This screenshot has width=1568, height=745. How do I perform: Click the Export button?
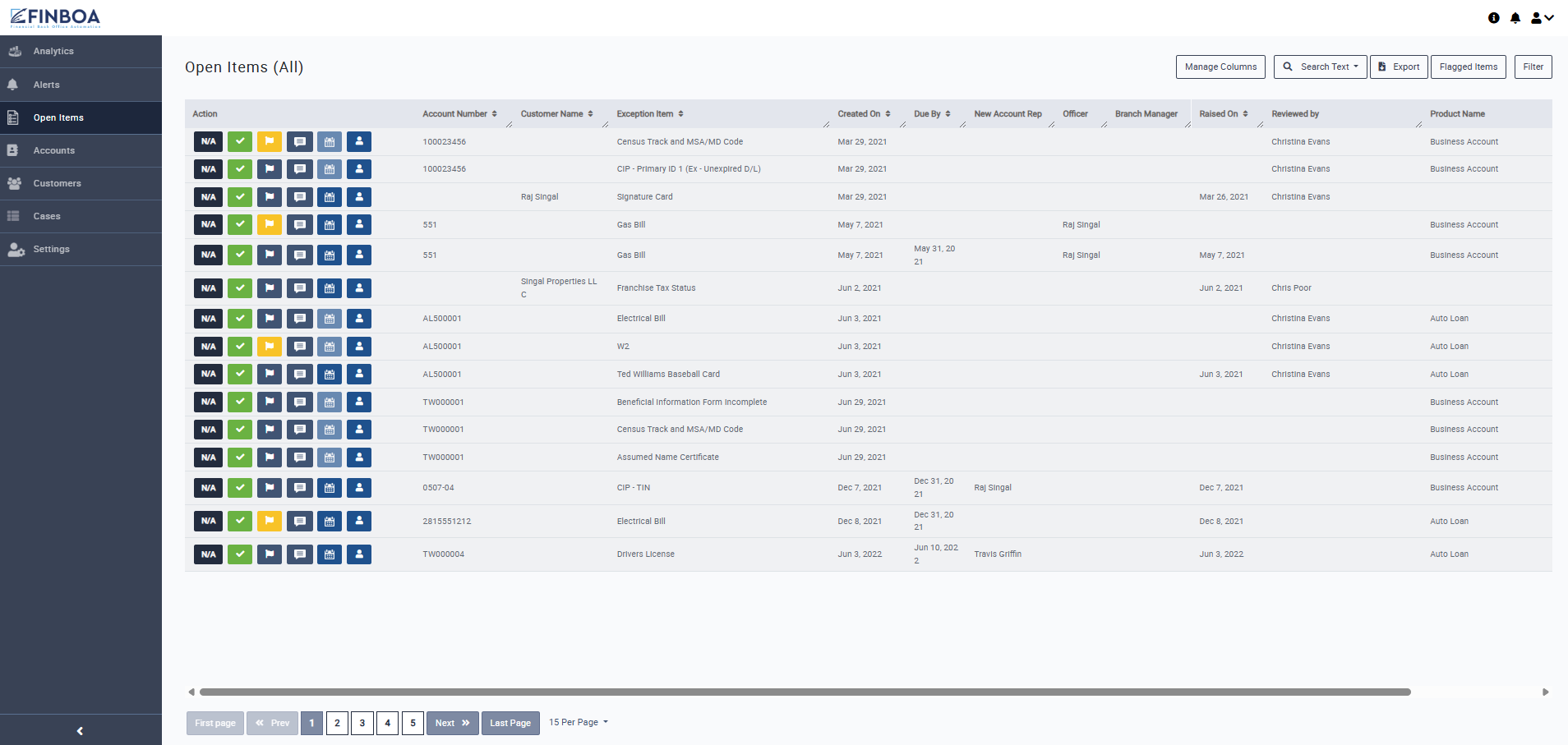[1399, 67]
